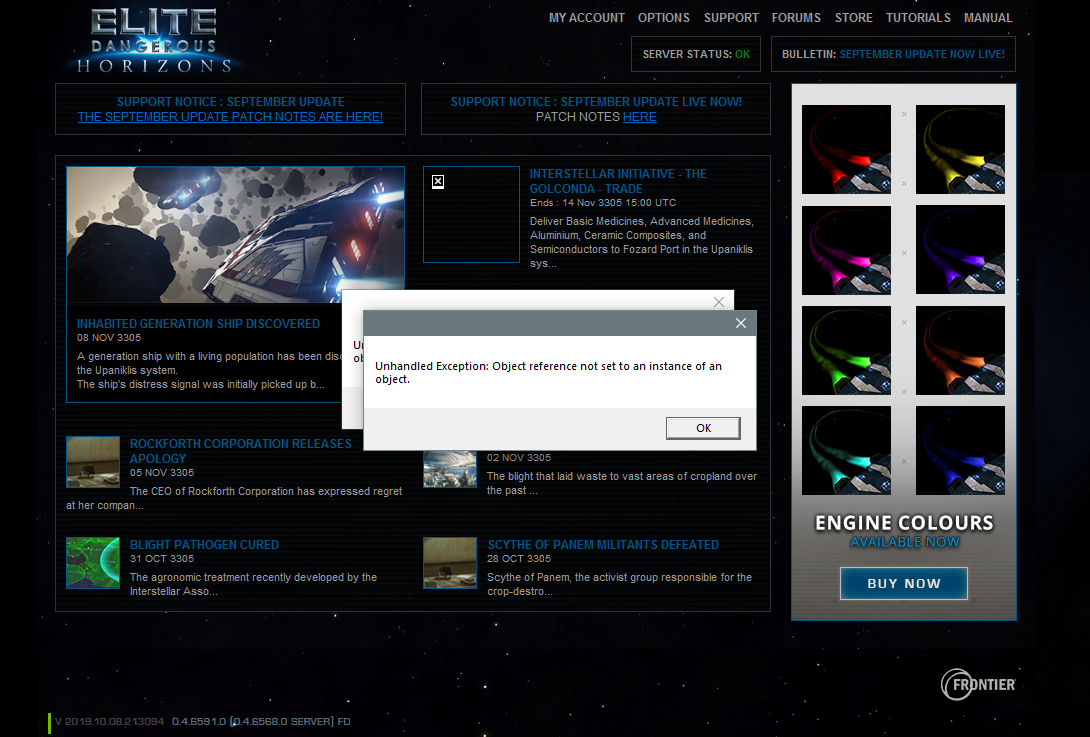The image size is (1090, 737).
Task: Open the Options menu
Action: pyautogui.click(x=664, y=18)
